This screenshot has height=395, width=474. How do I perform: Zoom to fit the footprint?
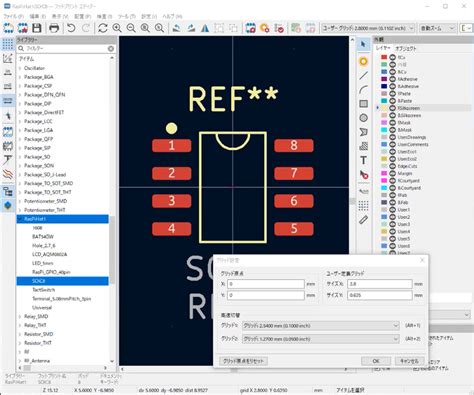point(145,28)
